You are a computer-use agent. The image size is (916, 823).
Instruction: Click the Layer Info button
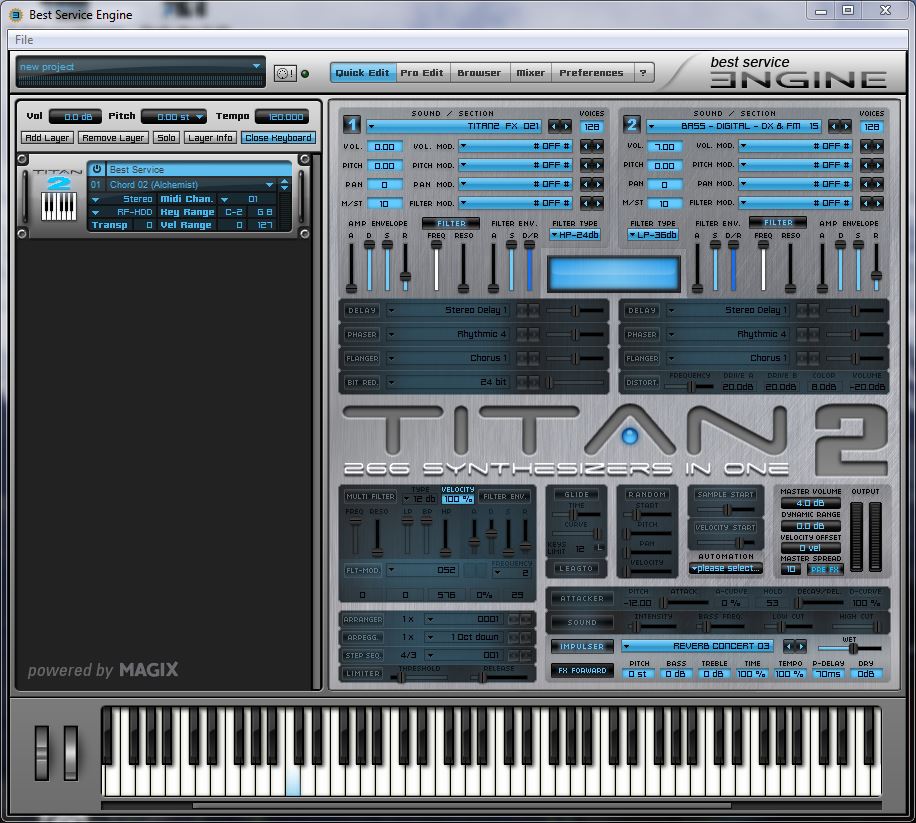(210, 138)
